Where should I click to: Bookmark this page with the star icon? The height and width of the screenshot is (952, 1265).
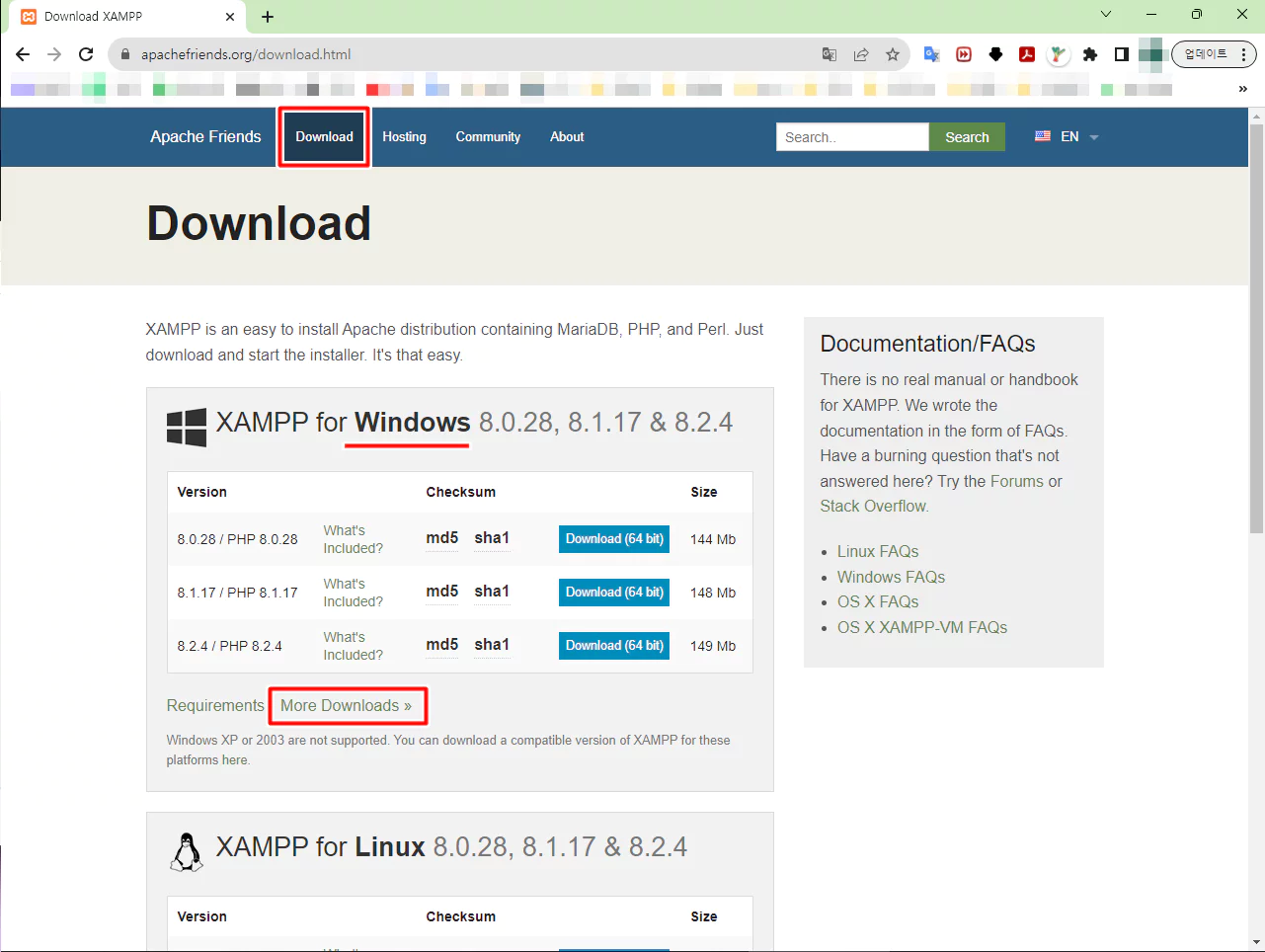(893, 54)
